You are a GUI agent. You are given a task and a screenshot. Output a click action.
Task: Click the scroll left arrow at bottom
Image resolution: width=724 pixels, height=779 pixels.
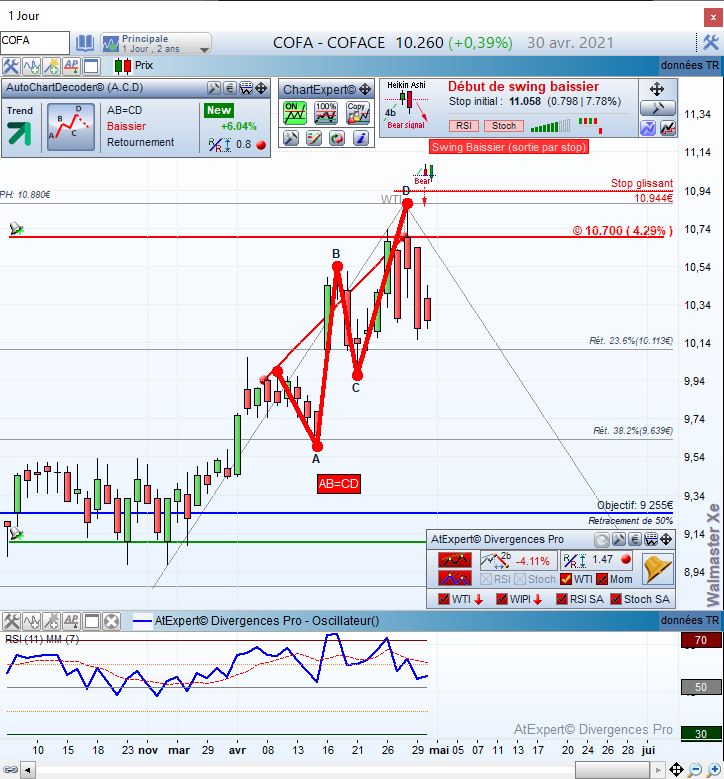(x=28, y=771)
